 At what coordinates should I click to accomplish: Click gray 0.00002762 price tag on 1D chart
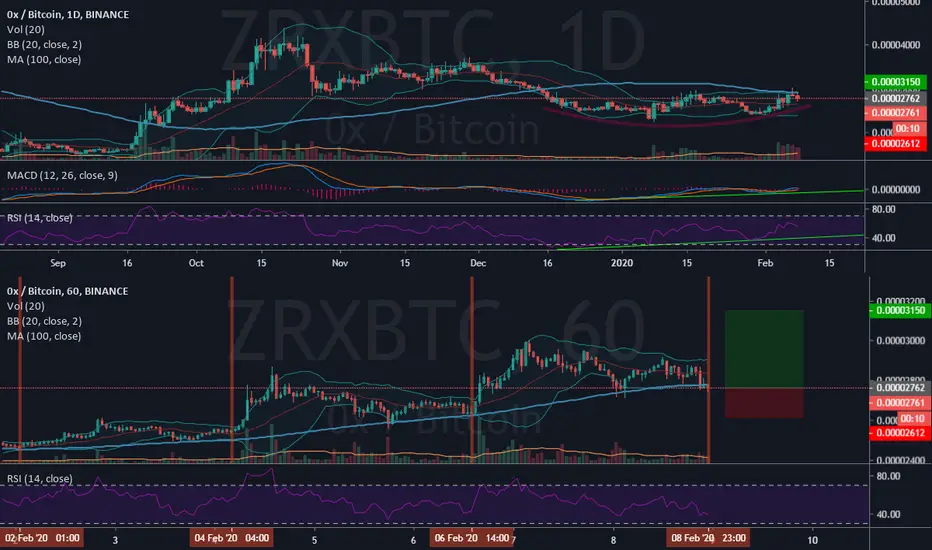[x=895, y=98]
